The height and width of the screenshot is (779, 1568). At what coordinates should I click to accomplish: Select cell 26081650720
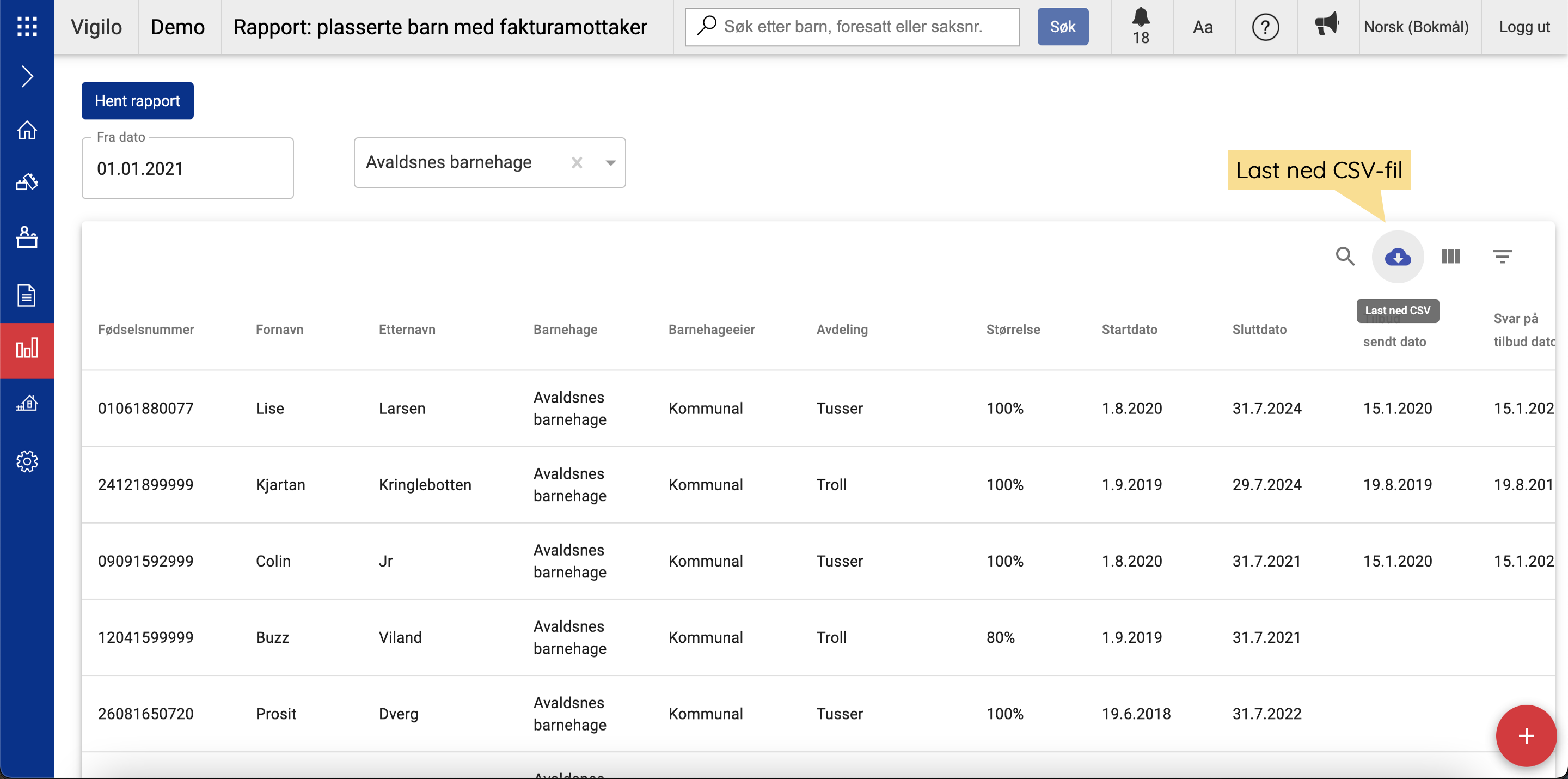click(145, 714)
